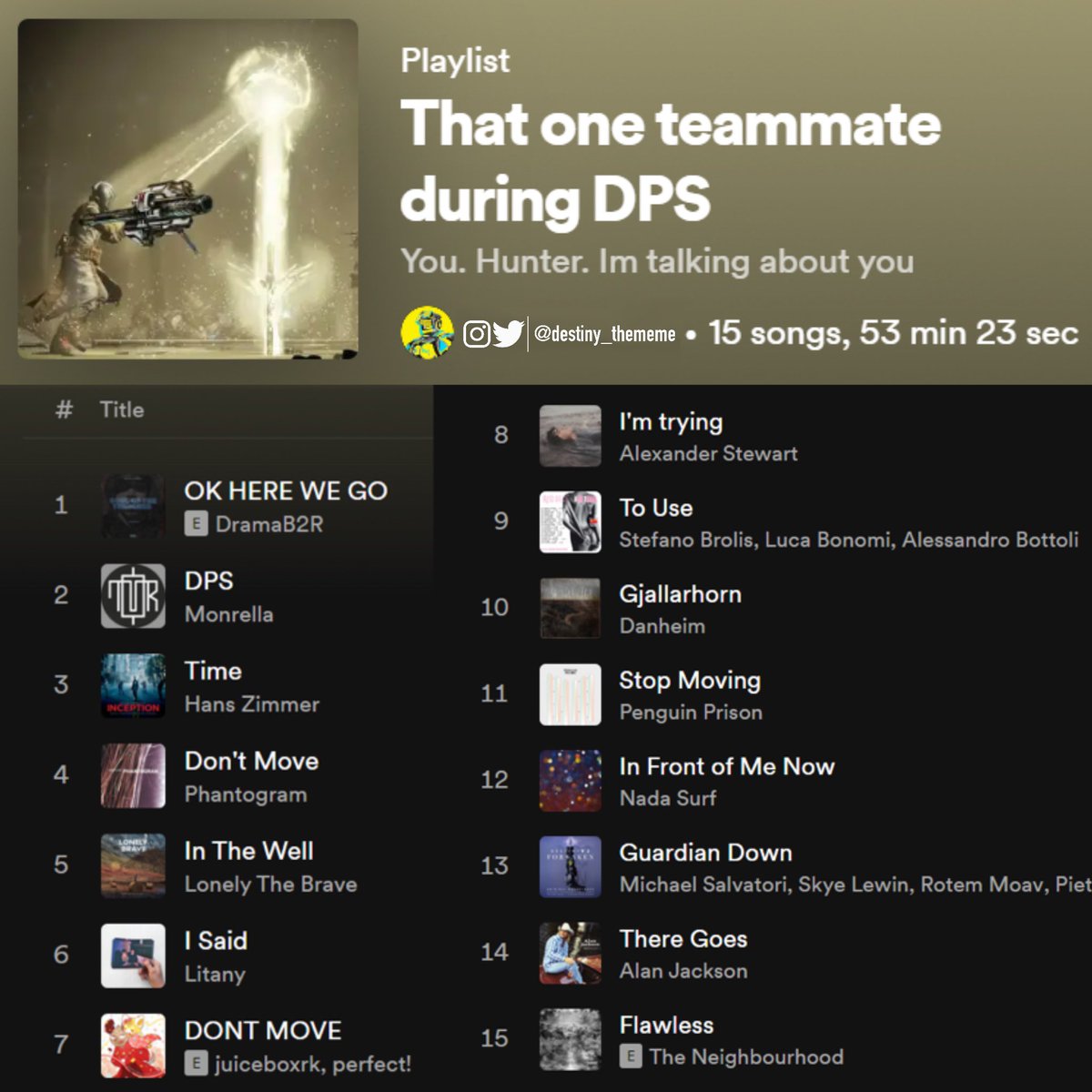Select the track Gjallarhorn

click(x=680, y=594)
